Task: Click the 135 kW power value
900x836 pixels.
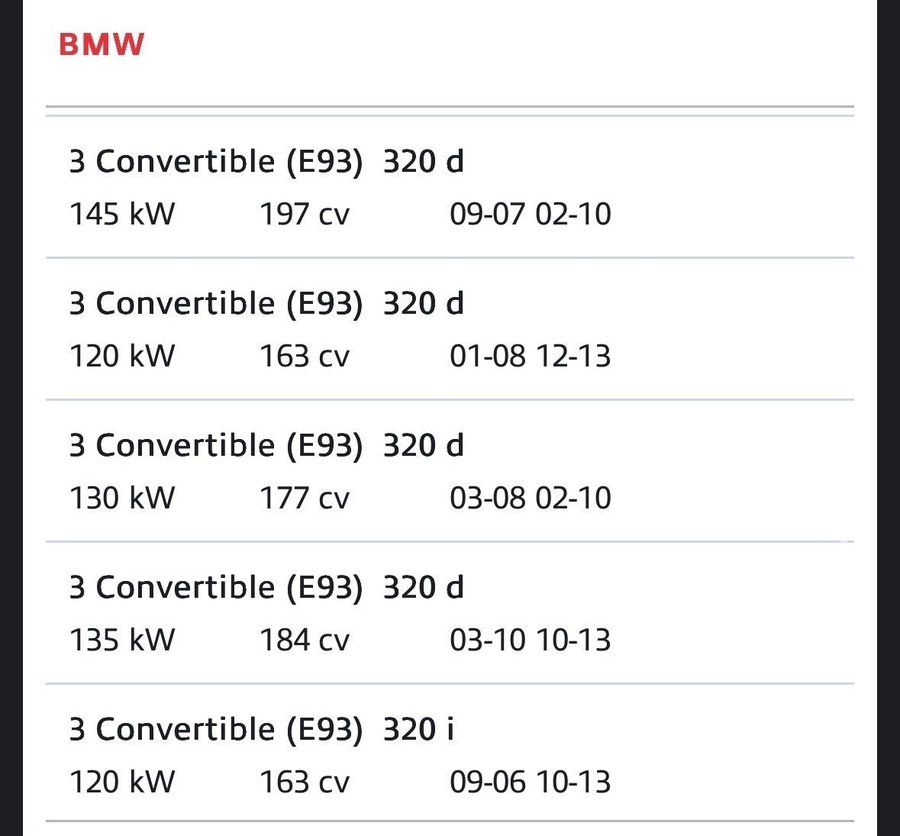Action: [121, 640]
